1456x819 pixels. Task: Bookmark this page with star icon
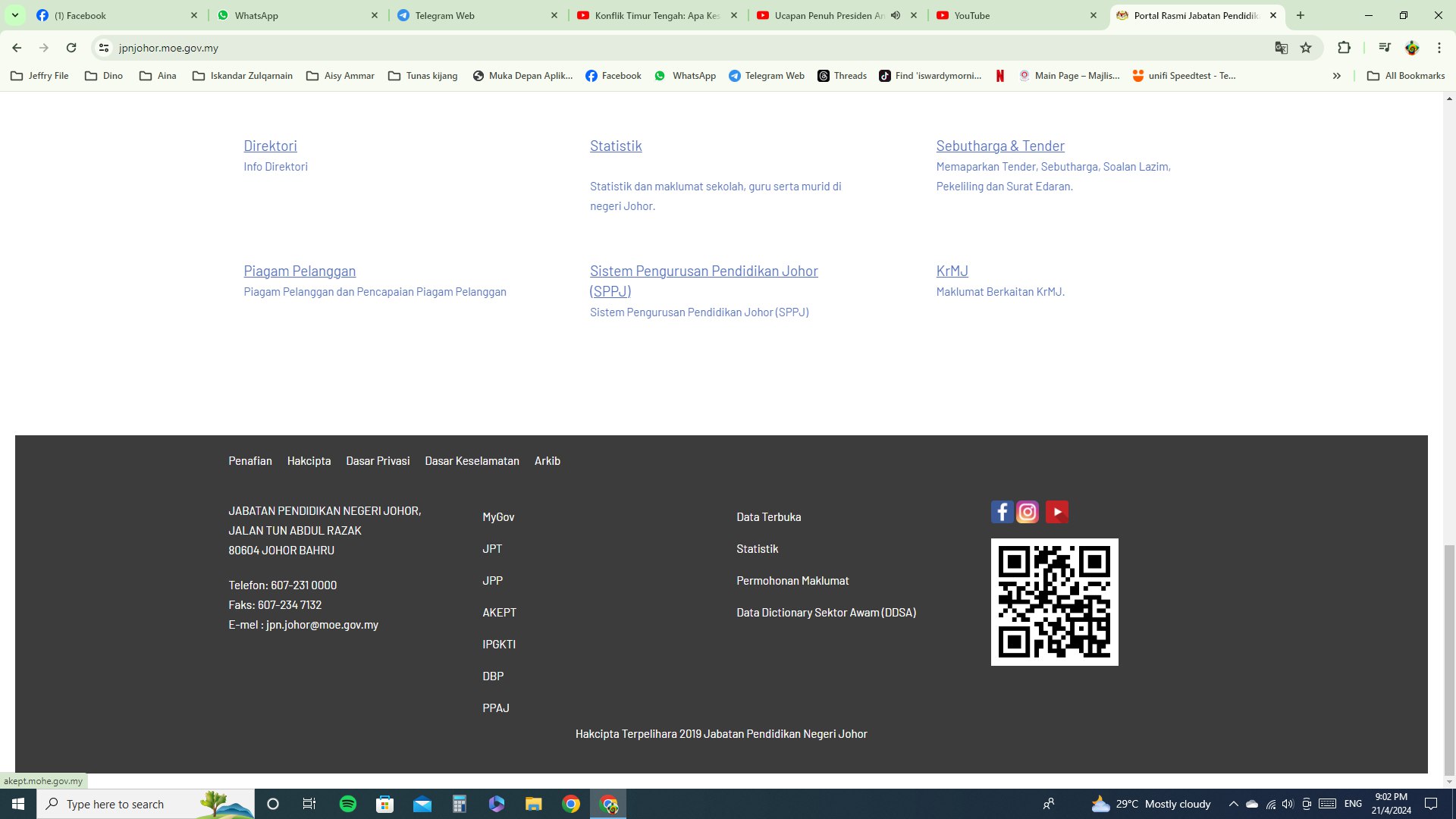[x=1306, y=48]
